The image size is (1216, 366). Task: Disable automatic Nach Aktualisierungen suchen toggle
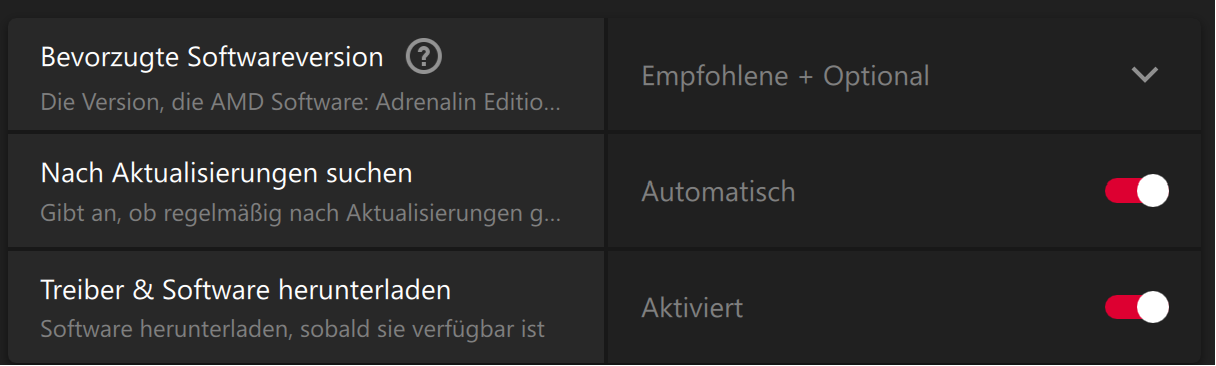pos(1137,191)
